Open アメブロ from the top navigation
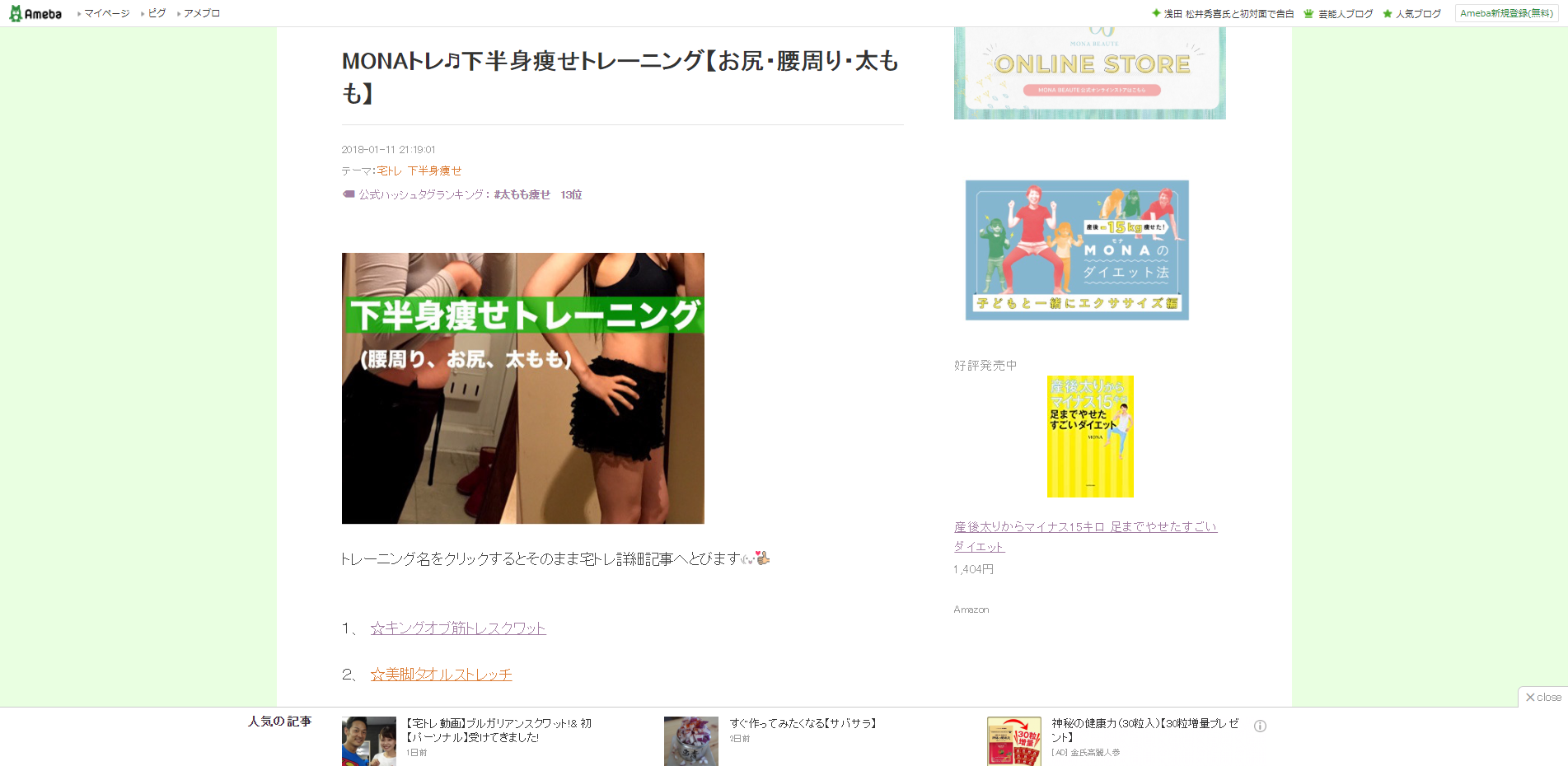Screen dimensions: 1568x766 pyautogui.click(x=200, y=13)
